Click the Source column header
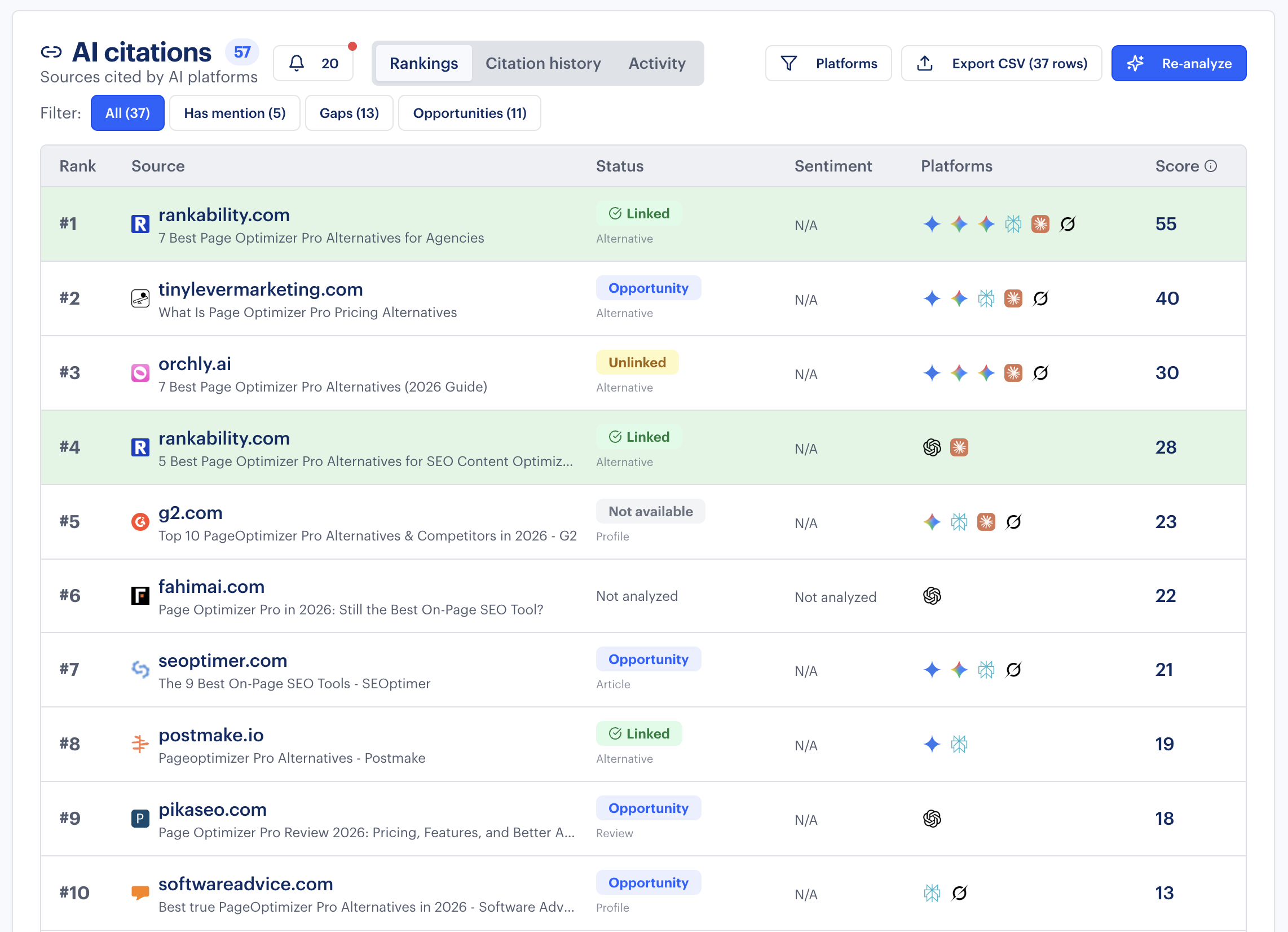The image size is (1288, 932). point(158,166)
